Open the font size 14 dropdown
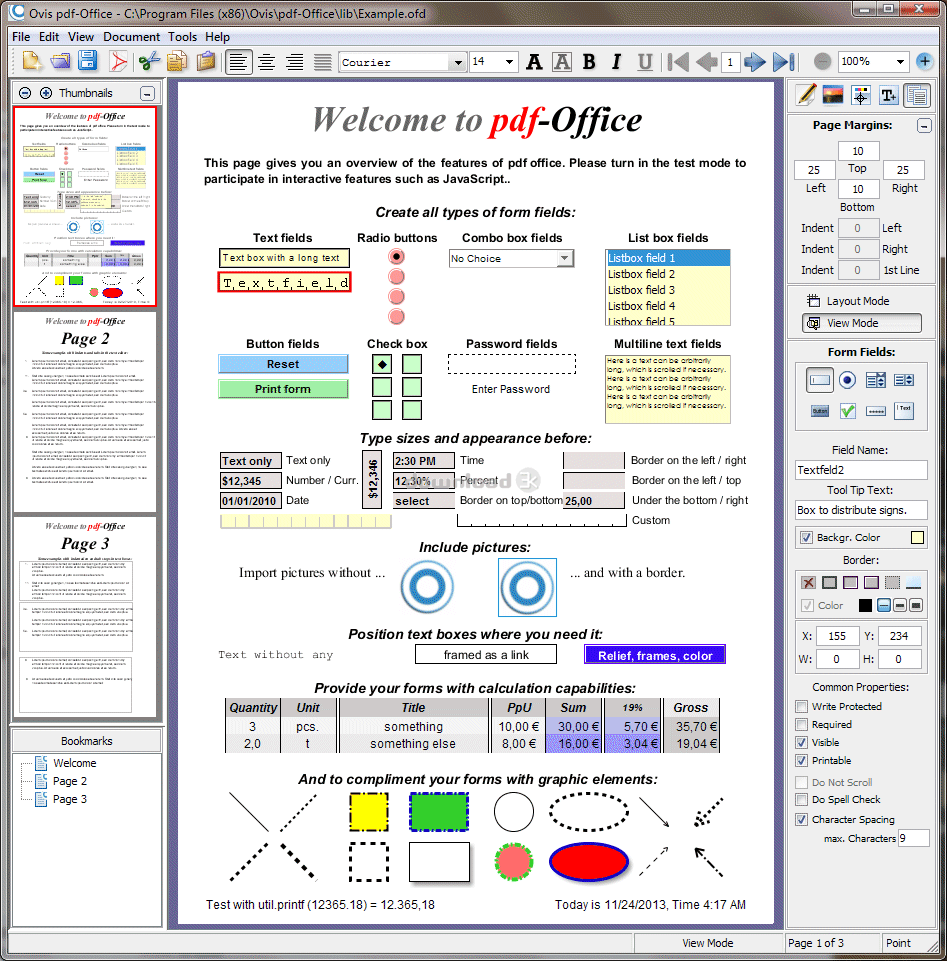 pos(509,62)
